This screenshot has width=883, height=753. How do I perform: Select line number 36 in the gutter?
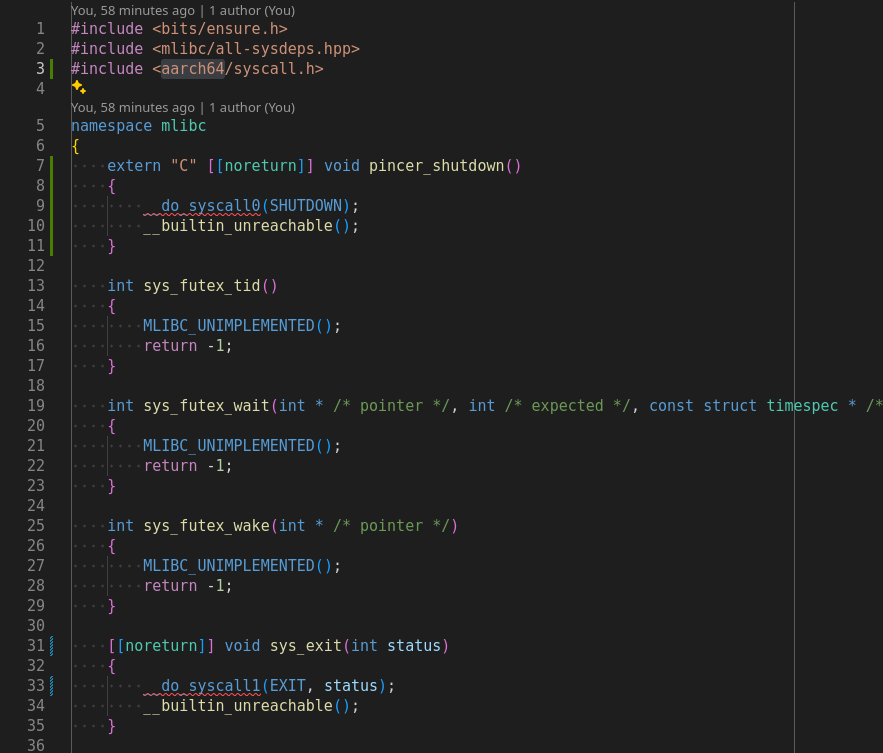click(36, 745)
